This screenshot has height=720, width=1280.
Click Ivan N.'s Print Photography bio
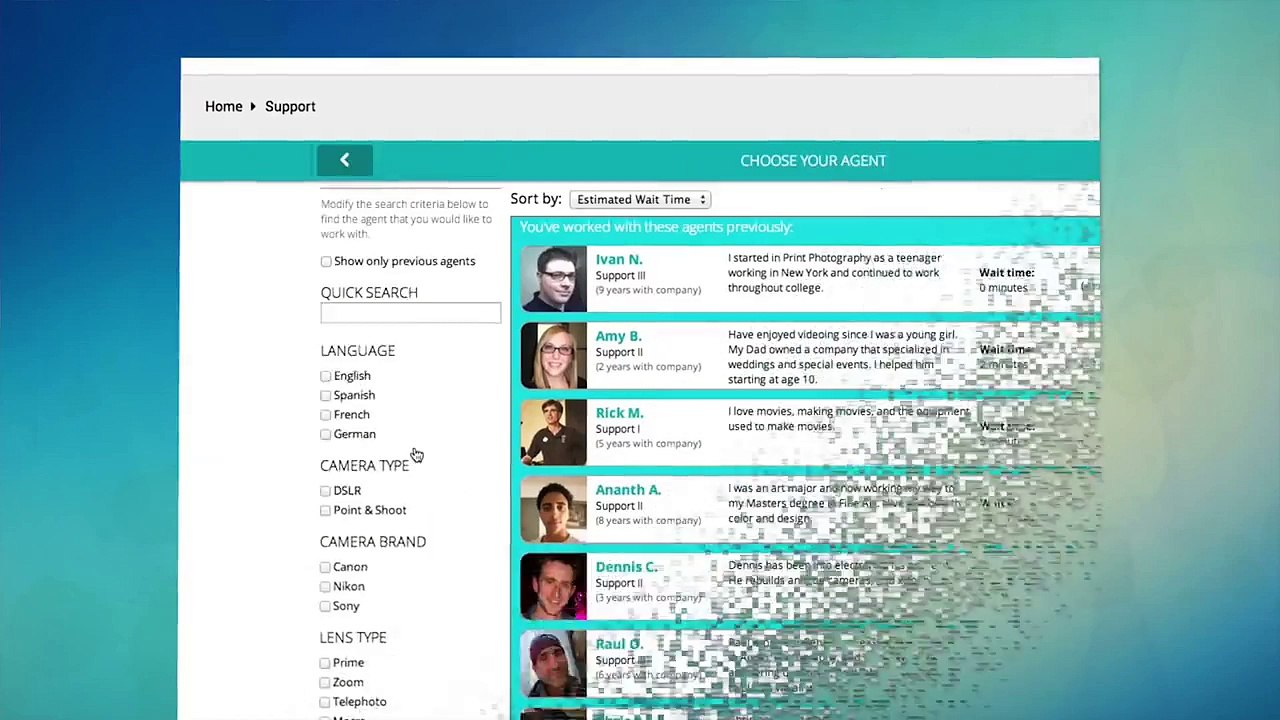(x=834, y=273)
